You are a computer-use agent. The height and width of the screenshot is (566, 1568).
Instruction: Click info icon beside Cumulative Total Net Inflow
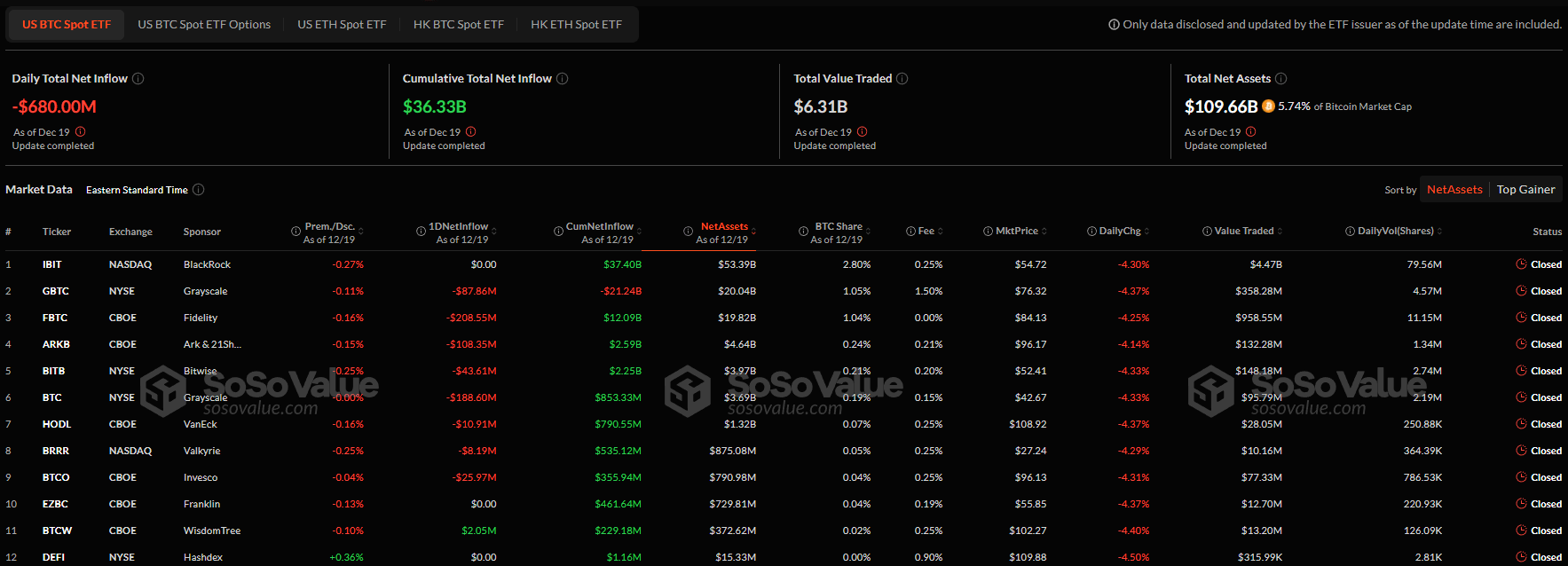tap(563, 79)
